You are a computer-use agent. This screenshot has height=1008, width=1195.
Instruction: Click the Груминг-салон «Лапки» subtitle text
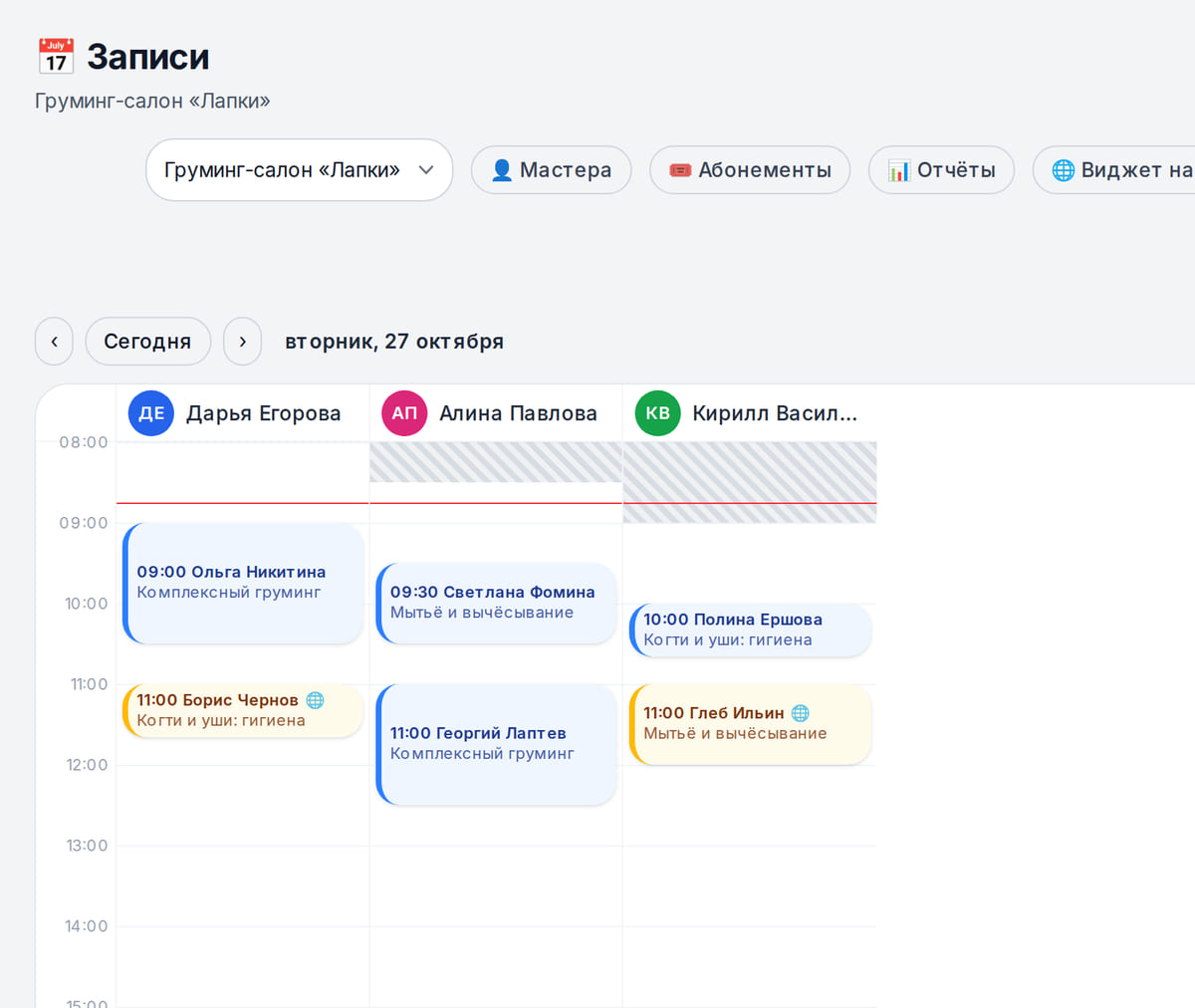tap(152, 102)
